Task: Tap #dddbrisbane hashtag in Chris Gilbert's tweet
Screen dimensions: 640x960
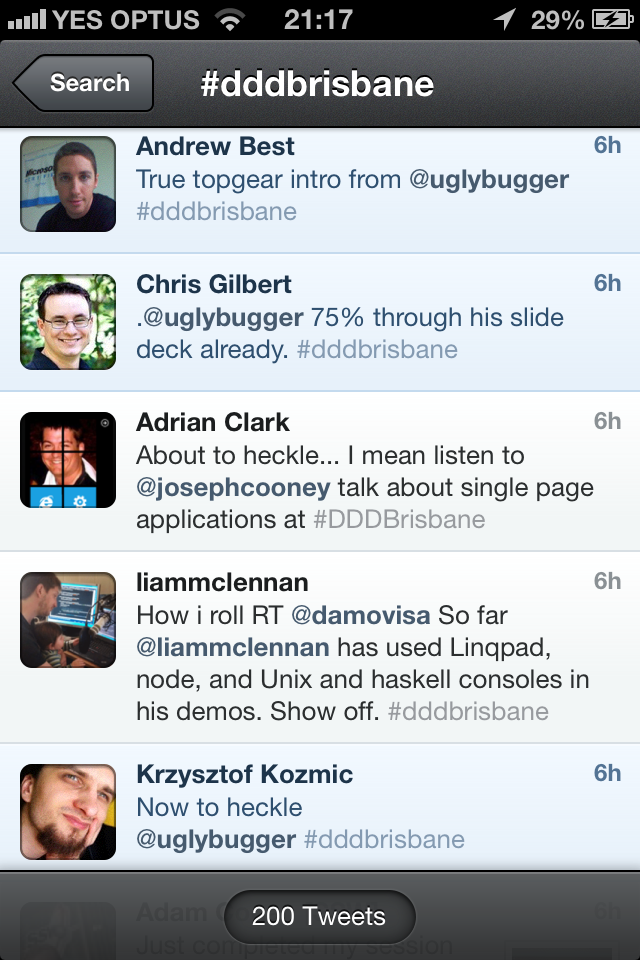Action: pos(377,350)
